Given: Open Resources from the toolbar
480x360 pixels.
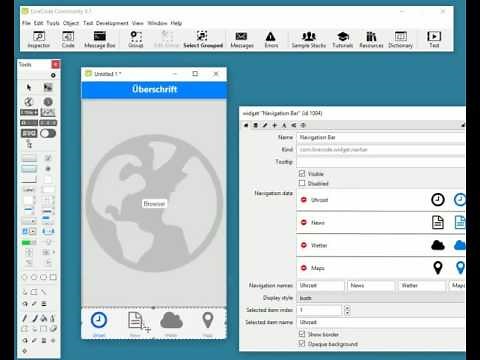Looking at the screenshot, I should coord(371,39).
